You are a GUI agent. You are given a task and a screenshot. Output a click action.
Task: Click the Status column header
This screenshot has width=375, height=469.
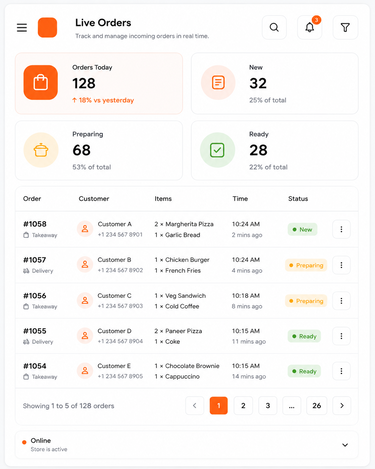pos(298,199)
